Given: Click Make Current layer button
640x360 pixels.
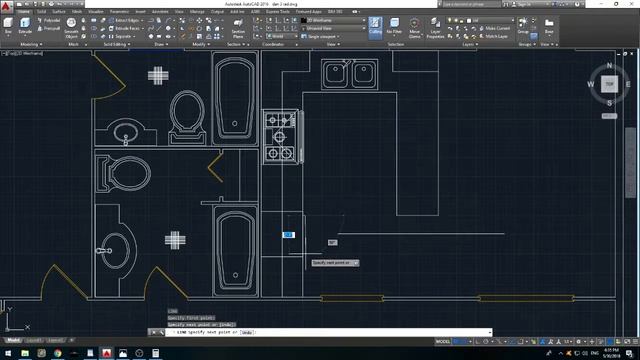Looking at the screenshot, I should coord(494,28).
